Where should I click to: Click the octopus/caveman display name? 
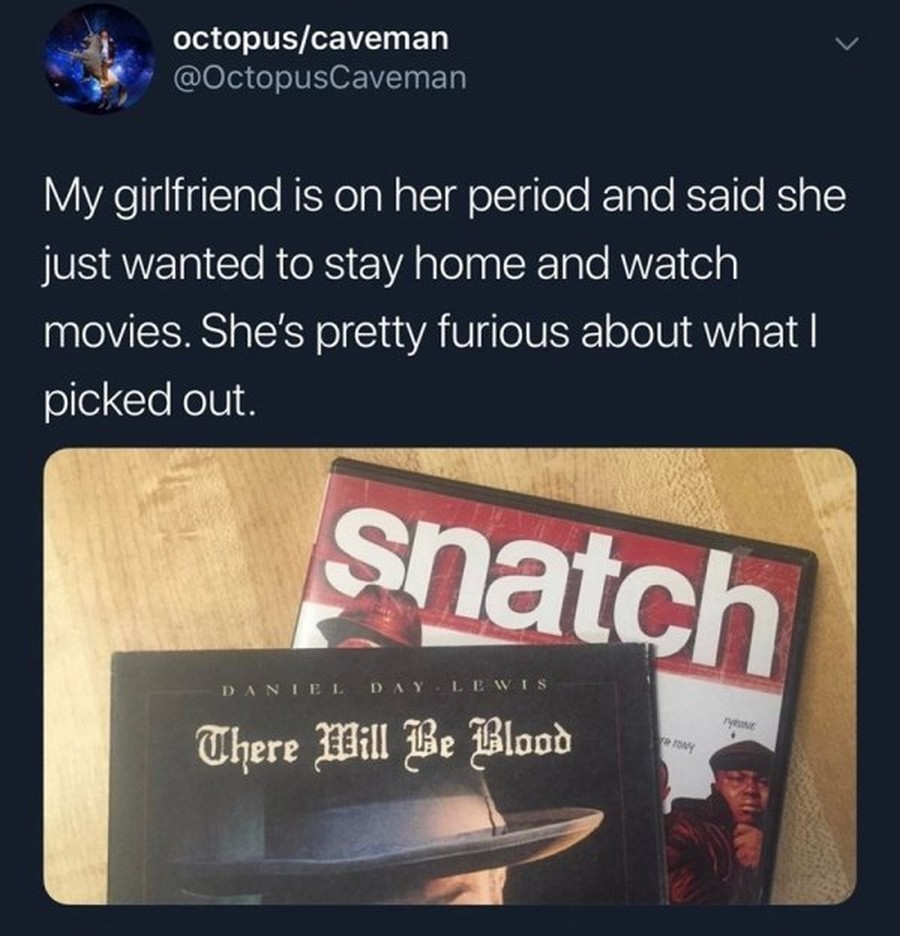pyautogui.click(x=311, y=39)
